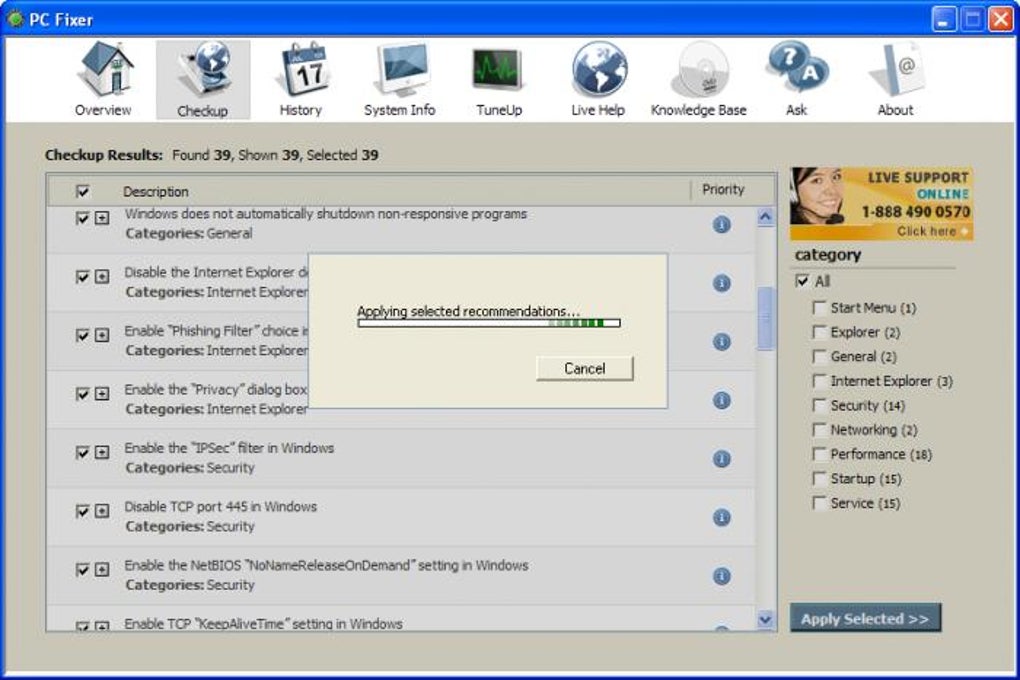1020x680 pixels.
Task: Sort by the Description column header
Action: [x=156, y=191]
